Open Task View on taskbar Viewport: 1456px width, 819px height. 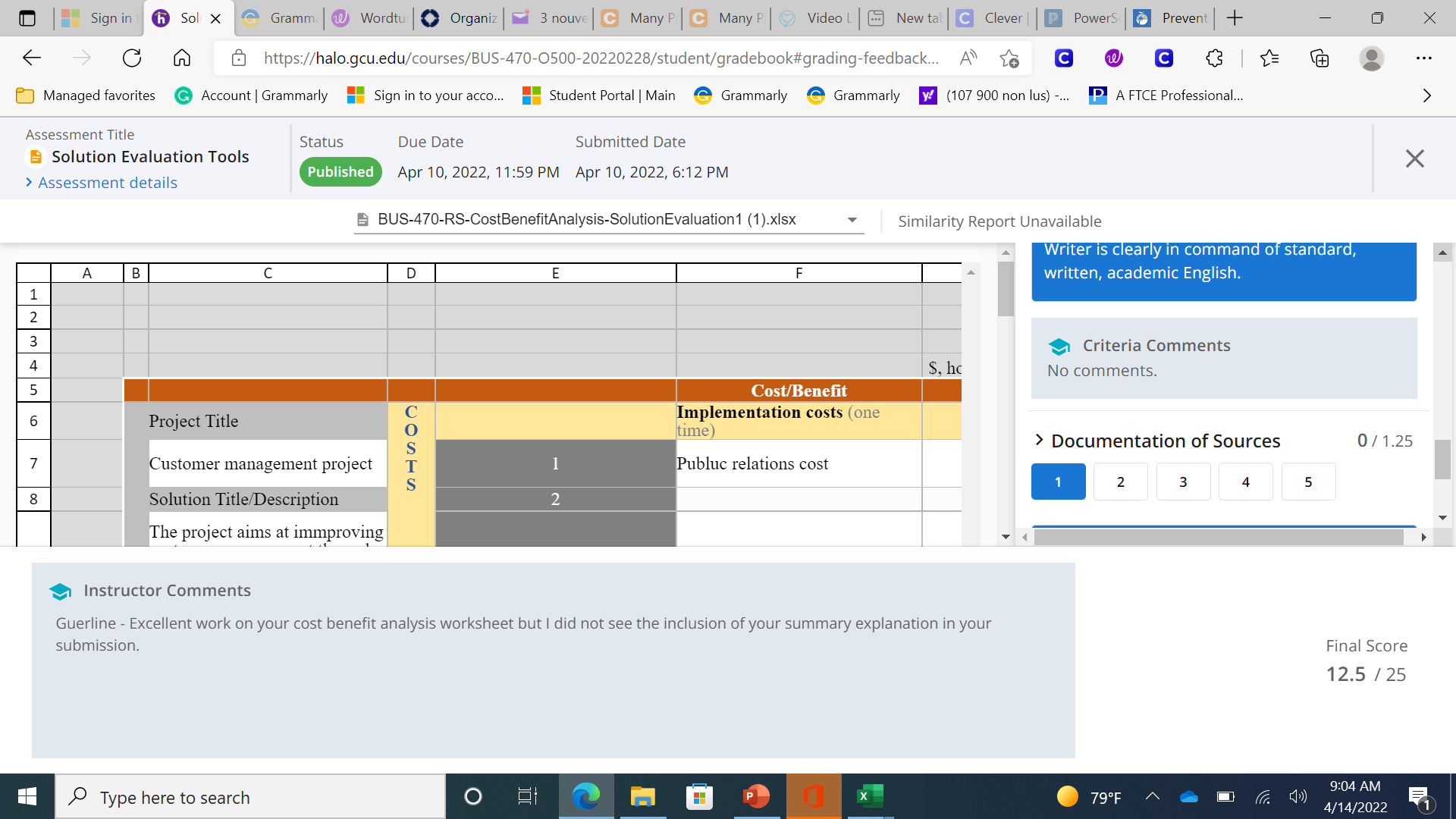[x=527, y=796]
